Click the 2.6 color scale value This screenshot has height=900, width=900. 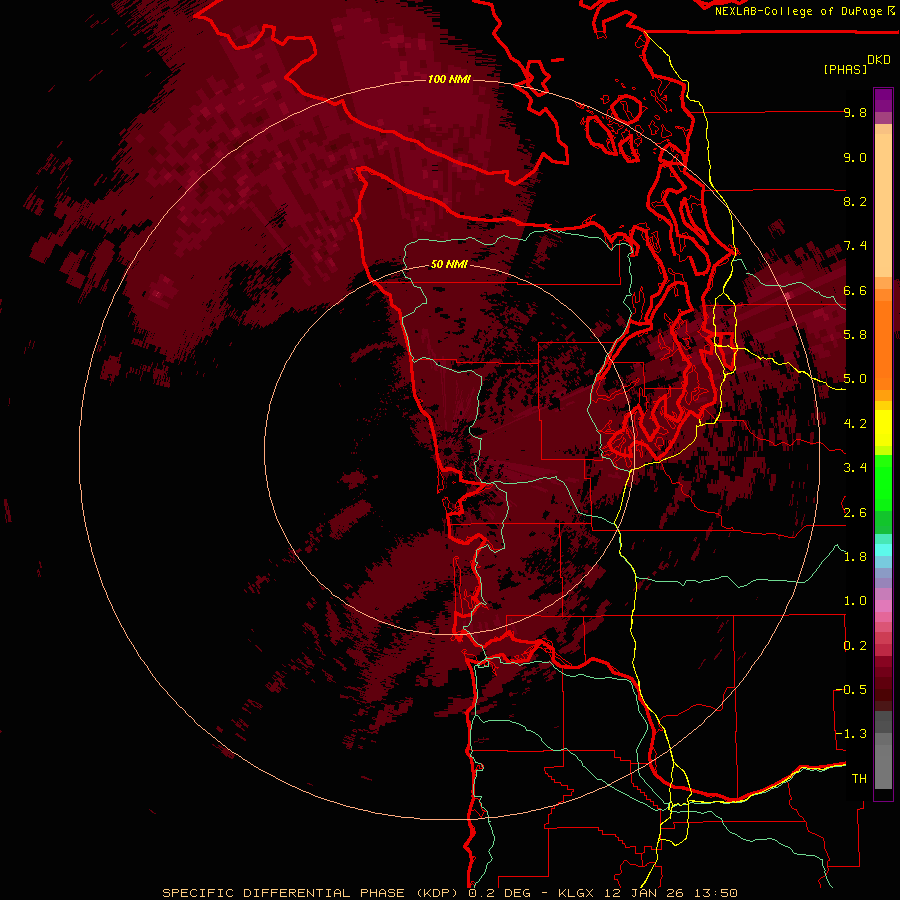pyautogui.click(x=855, y=513)
